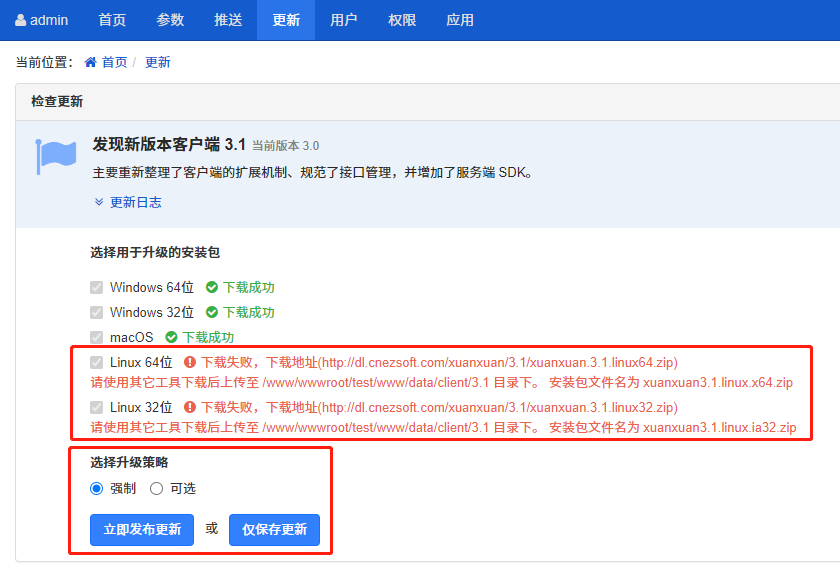Switch to the 权限 tab

coord(402,20)
